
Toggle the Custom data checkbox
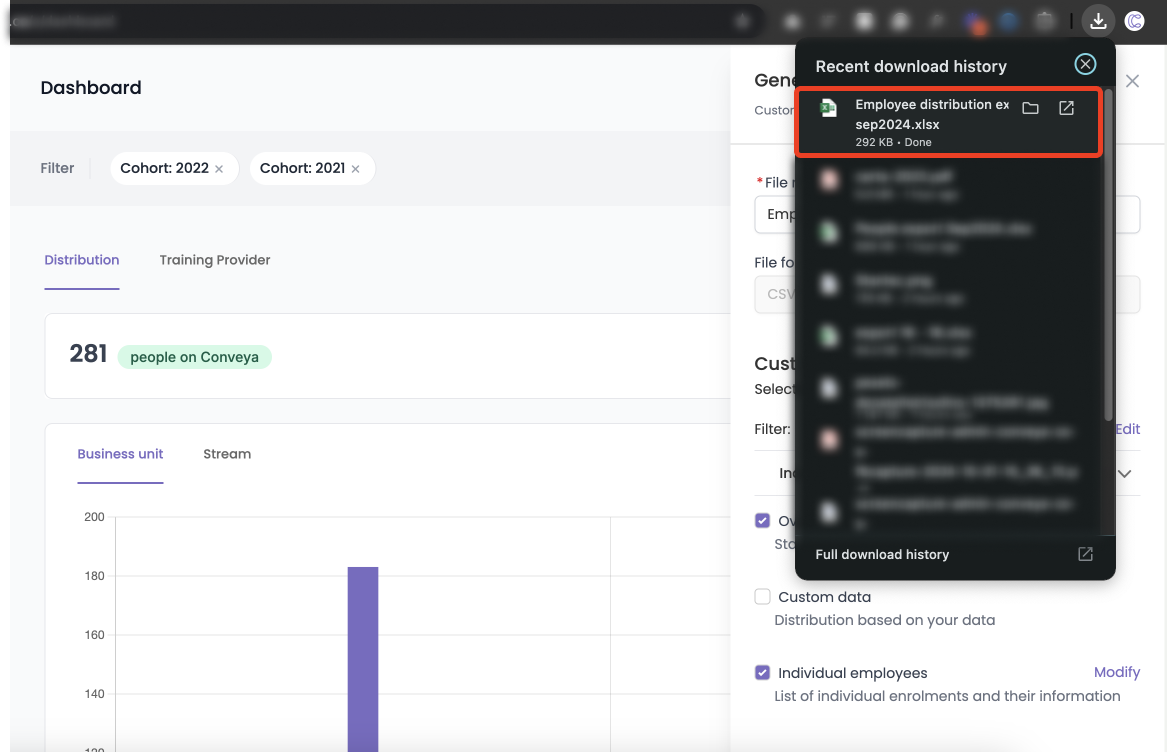(x=762, y=596)
